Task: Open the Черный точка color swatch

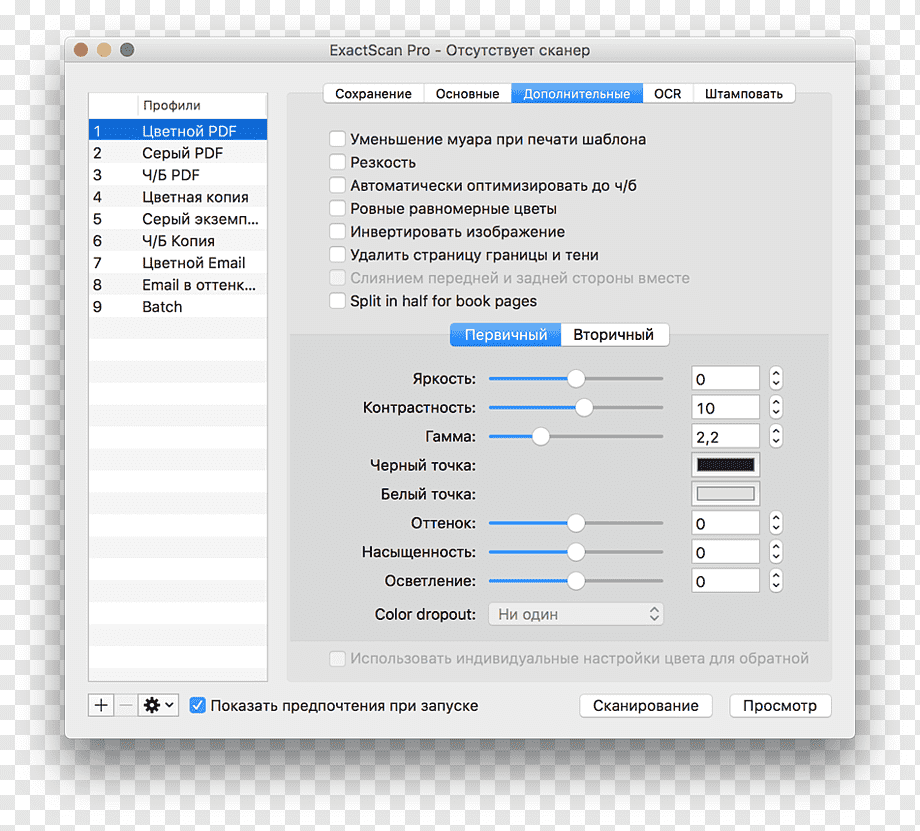Action: (x=726, y=465)
